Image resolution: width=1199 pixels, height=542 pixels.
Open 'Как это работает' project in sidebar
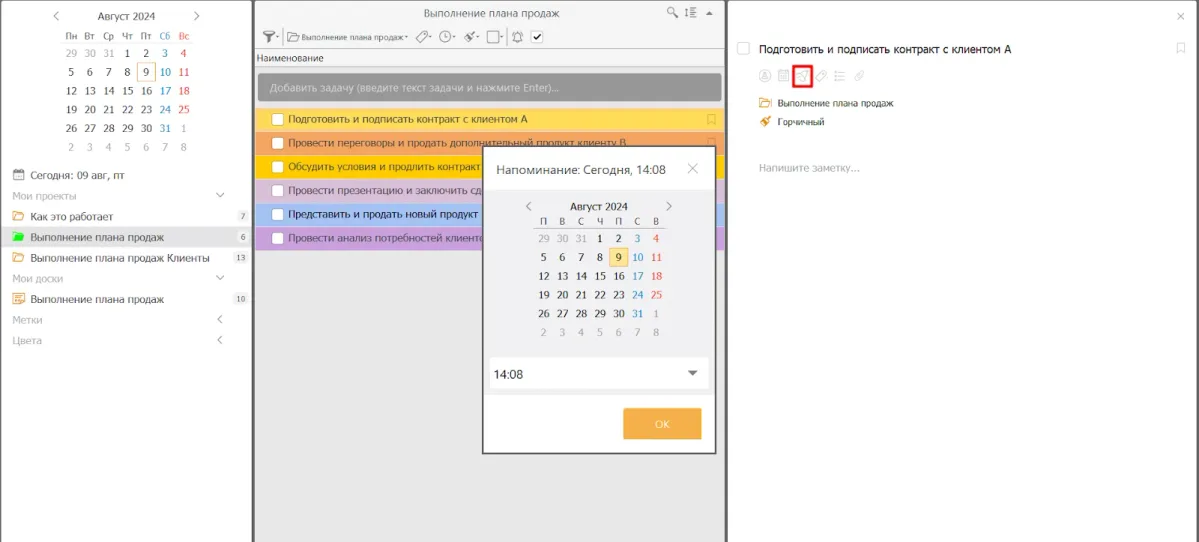point(72,216)
